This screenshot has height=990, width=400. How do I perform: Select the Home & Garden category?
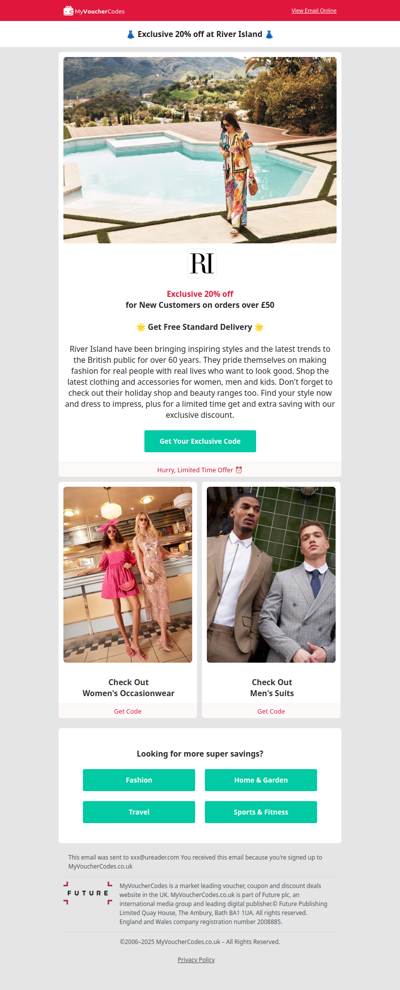point(261,780)
